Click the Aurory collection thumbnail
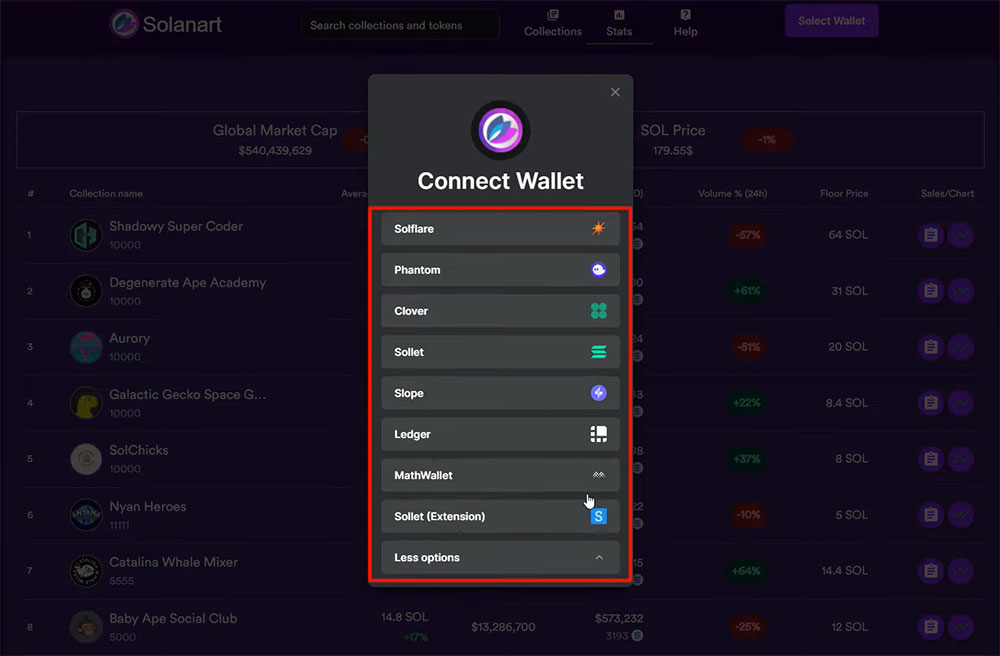 85,346
